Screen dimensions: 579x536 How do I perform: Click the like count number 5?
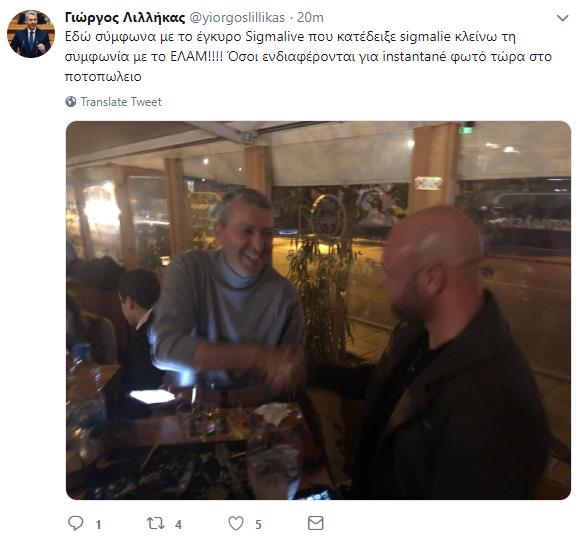(x=258, y=525)
